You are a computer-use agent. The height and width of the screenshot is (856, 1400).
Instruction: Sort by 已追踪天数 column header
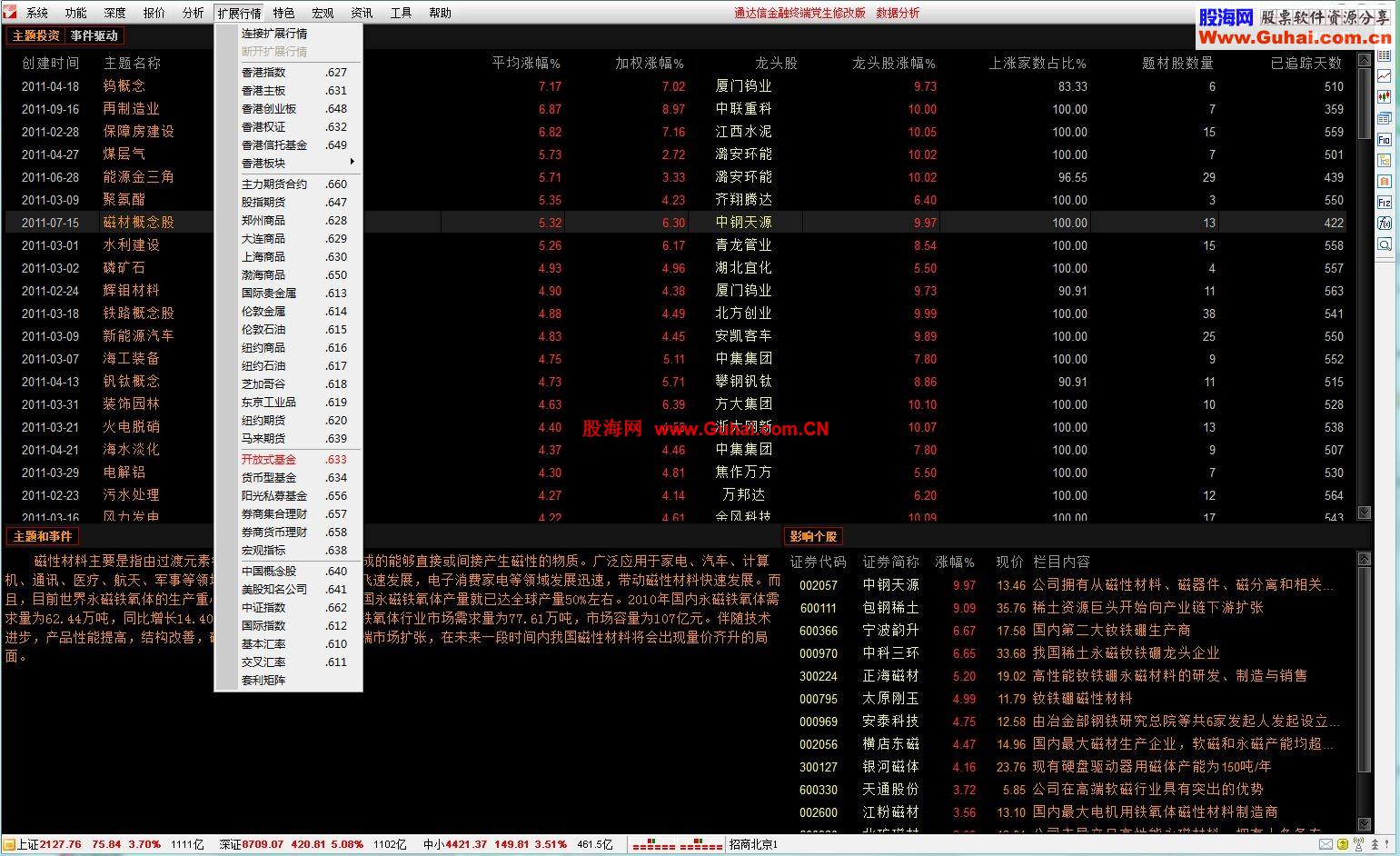click(x=1306, y=64)
